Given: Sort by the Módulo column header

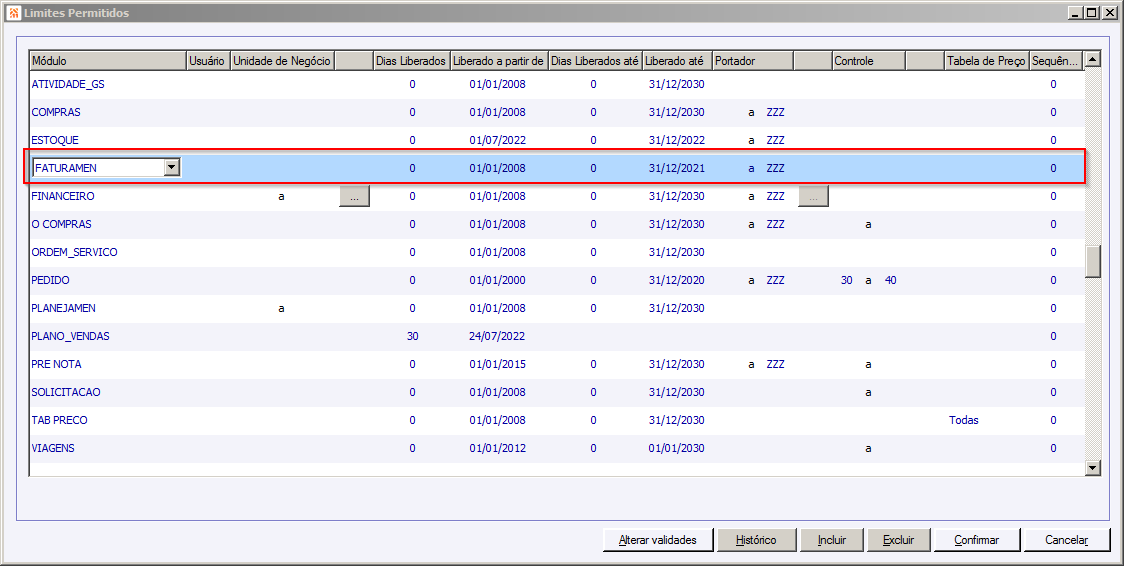Looking at the screenshot, I should (108, 61).
